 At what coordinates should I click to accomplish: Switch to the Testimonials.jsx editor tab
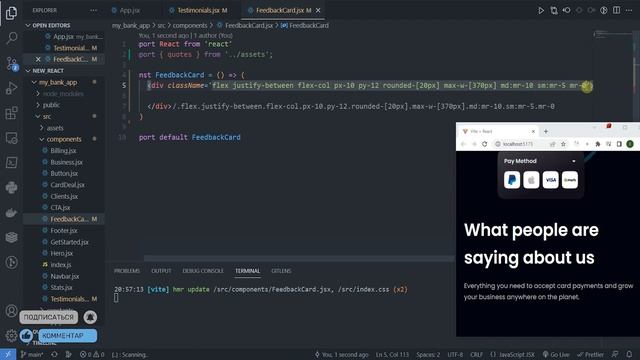pyautogui.click(x=199, y=10)
